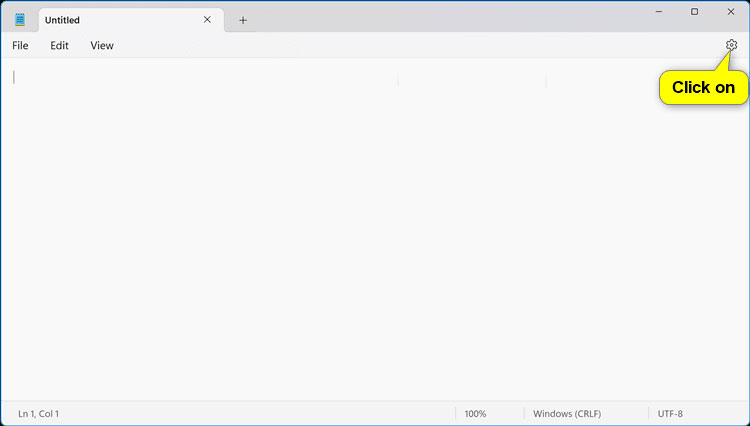This screenshot has width=750, height=426.
Task: Click the 100% zoom level indicator
Action: (475, 414)
